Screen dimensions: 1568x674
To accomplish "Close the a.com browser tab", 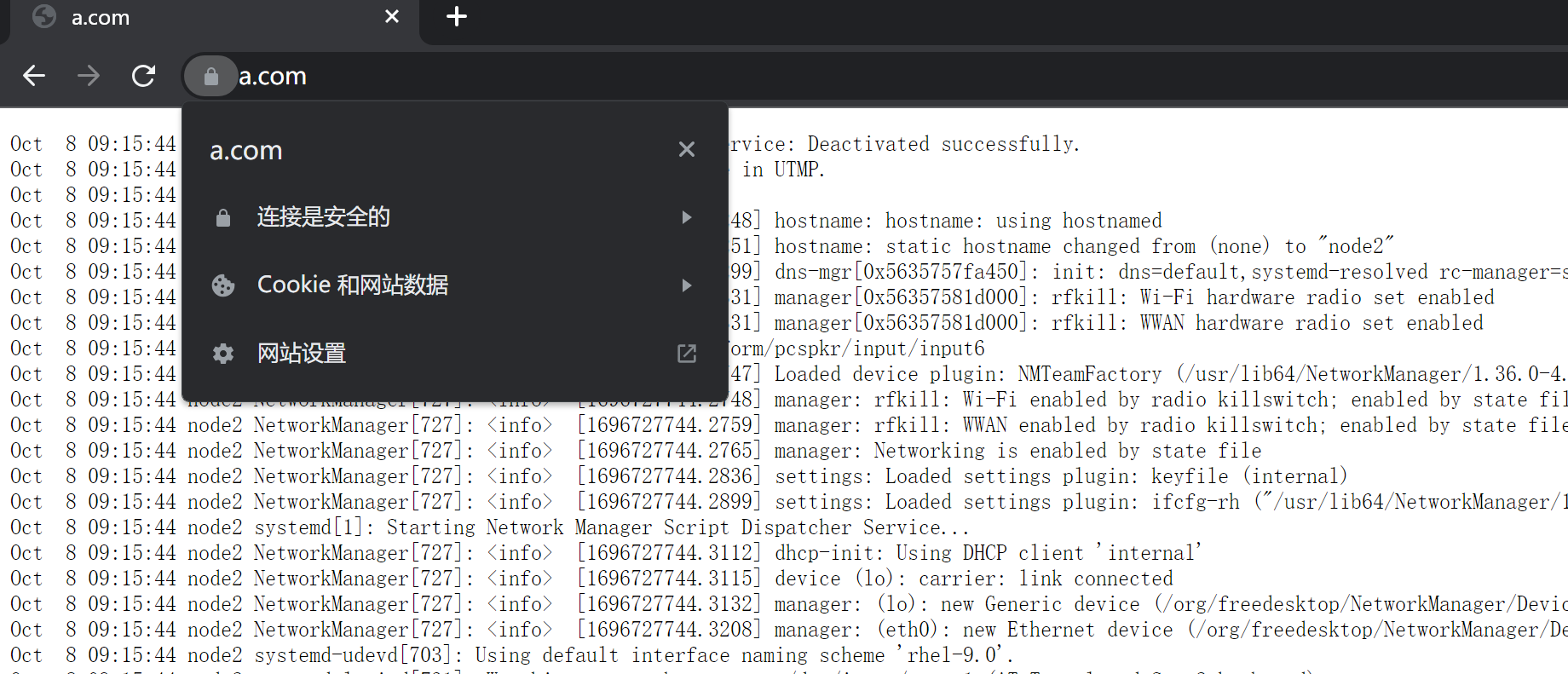I will click(x=392, y=16).
